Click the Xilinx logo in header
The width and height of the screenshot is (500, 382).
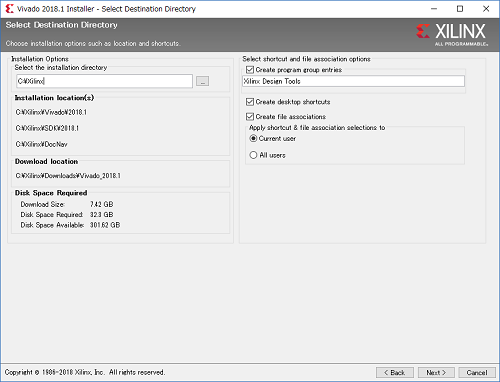452,34
